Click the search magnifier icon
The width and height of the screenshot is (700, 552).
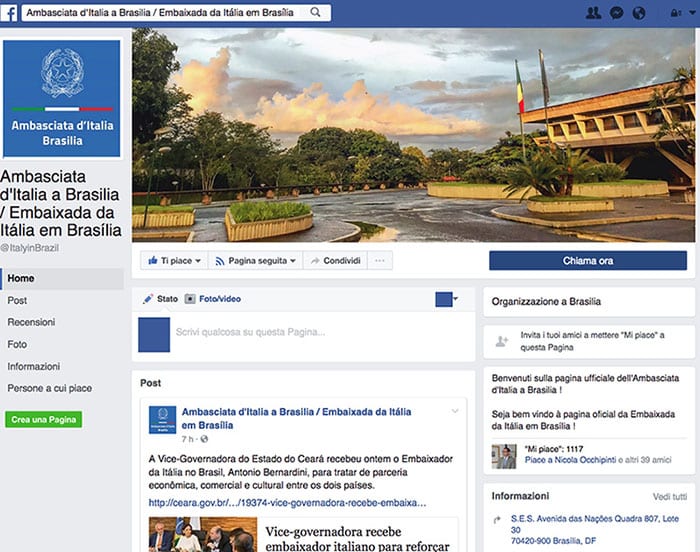click(x=315, y=13)
